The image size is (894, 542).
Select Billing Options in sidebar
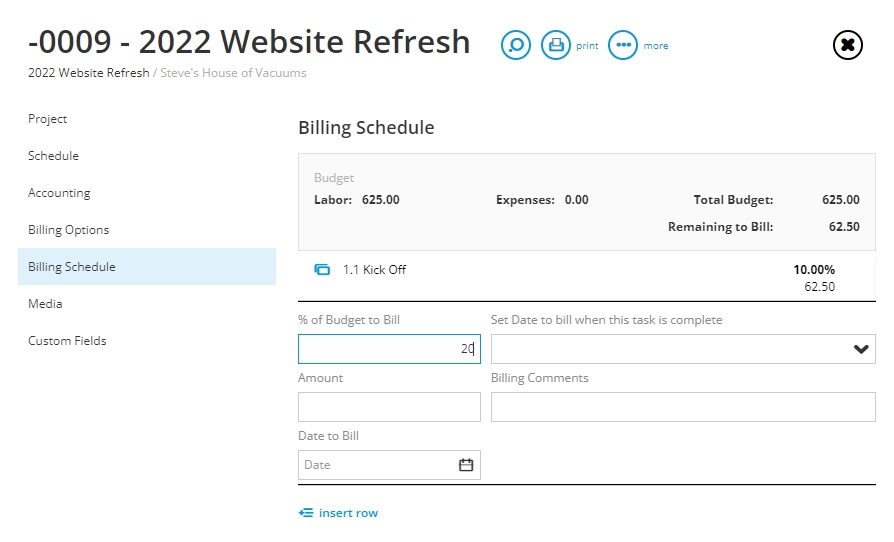tap(68, 230)
